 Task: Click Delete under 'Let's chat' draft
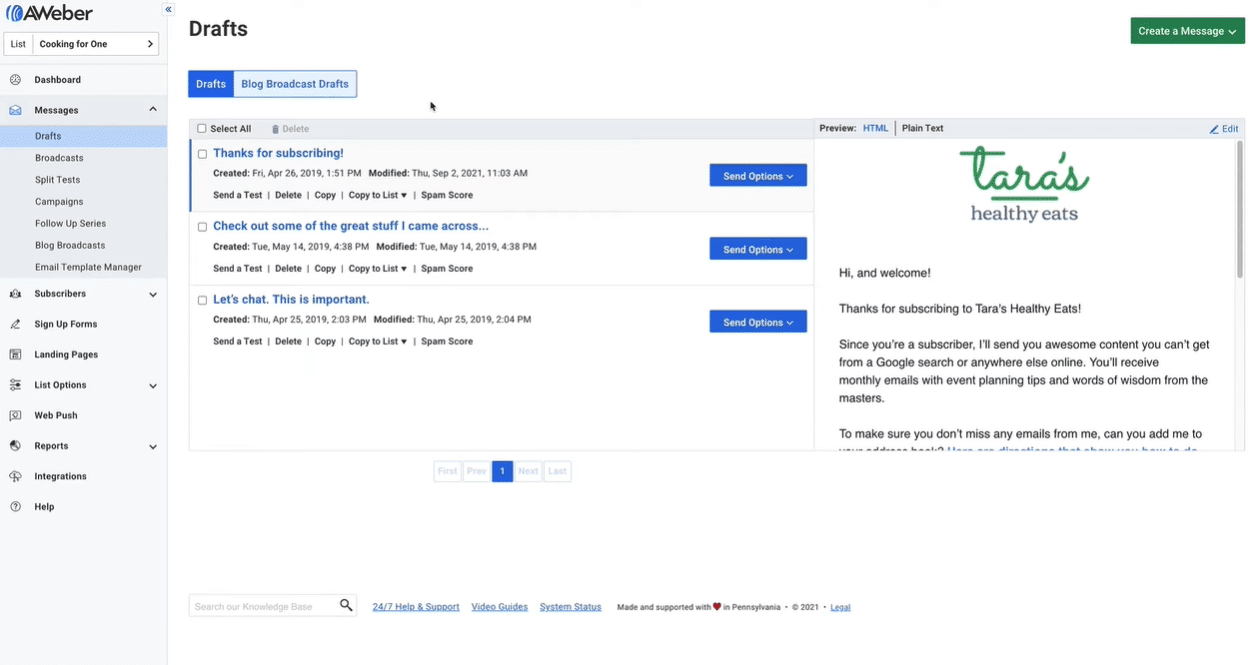288,341
